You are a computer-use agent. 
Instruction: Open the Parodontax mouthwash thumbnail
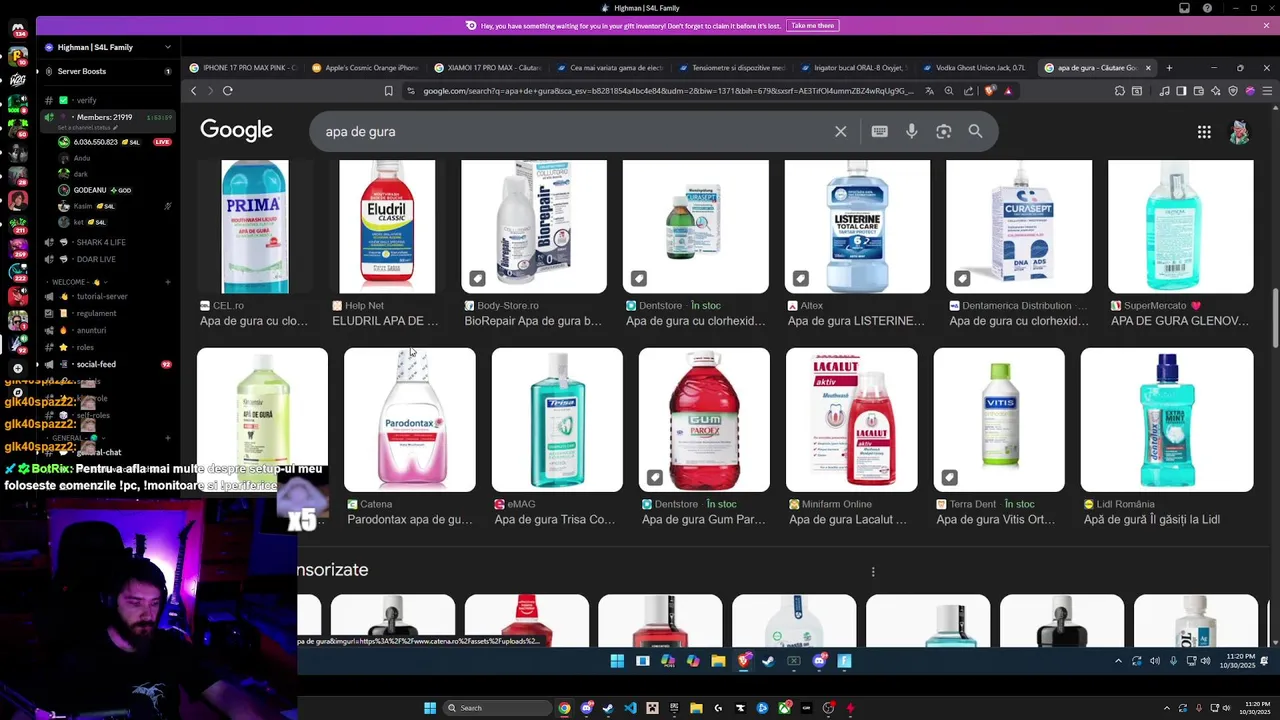[x=410, y=420]
